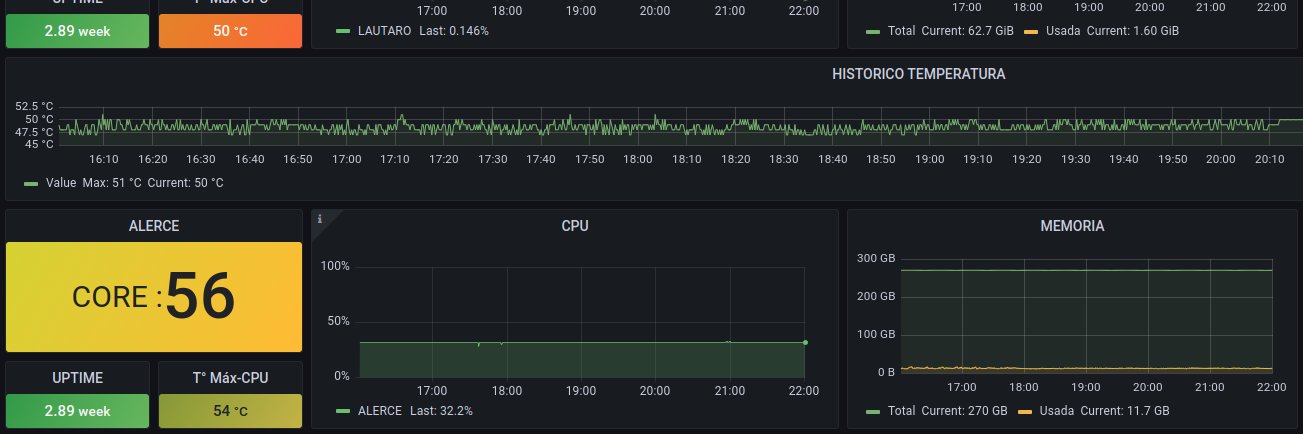Image resolution: width=1303 pixels, height=434 pixels.
Task: Click the green swatch beside Total 270 GB
Action: pos(874,411)
